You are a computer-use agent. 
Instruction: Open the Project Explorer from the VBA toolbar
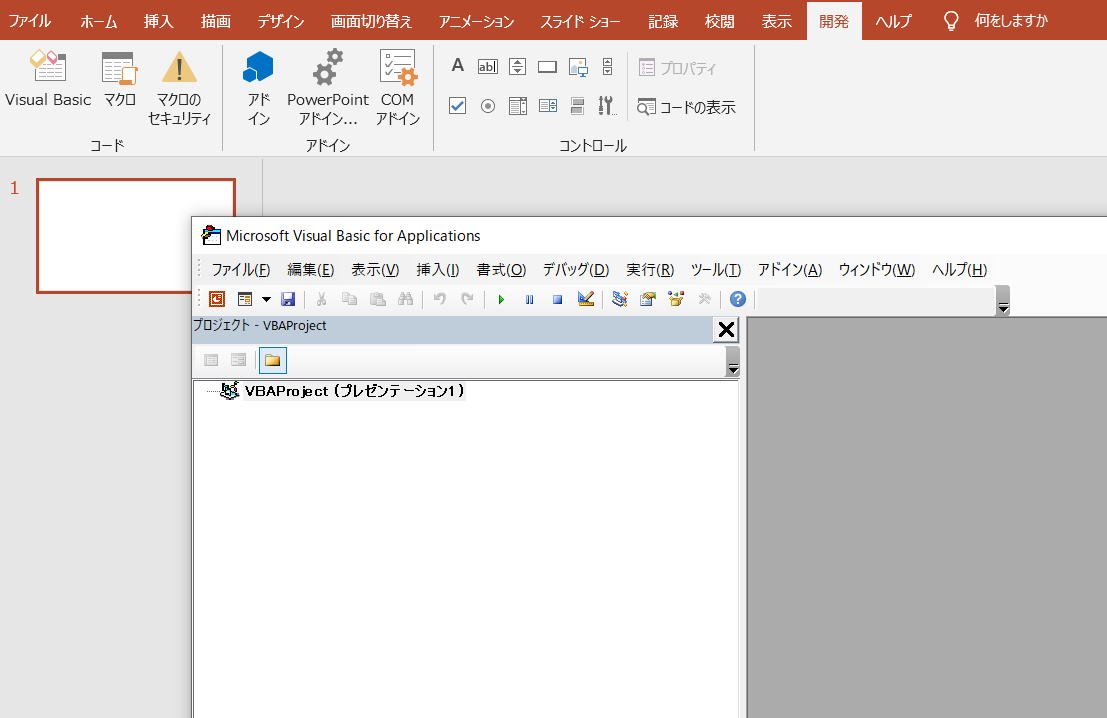620,299
